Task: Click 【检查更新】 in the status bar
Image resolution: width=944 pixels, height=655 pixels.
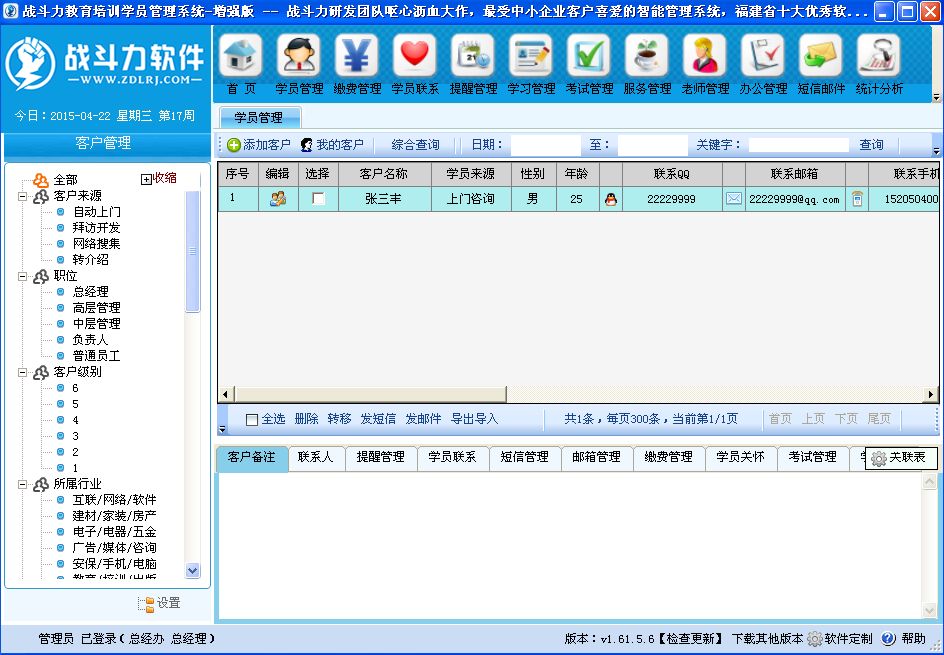Action: [x=691, y=639]
